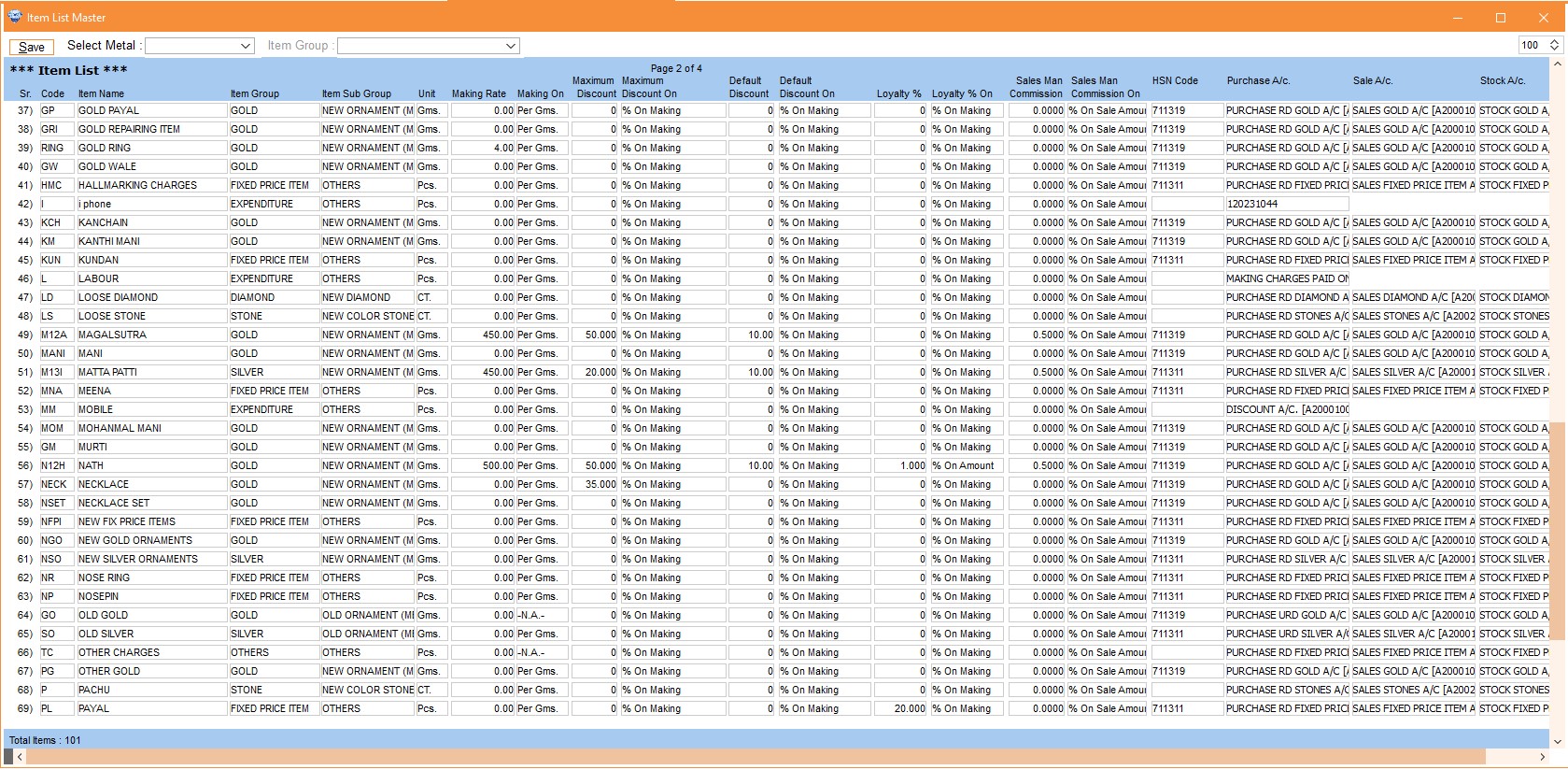The height and width of the screenshot is (770, 1568).
Task: Click NATH loyalty '% On Amount' cell
Action: coord(967,465)
